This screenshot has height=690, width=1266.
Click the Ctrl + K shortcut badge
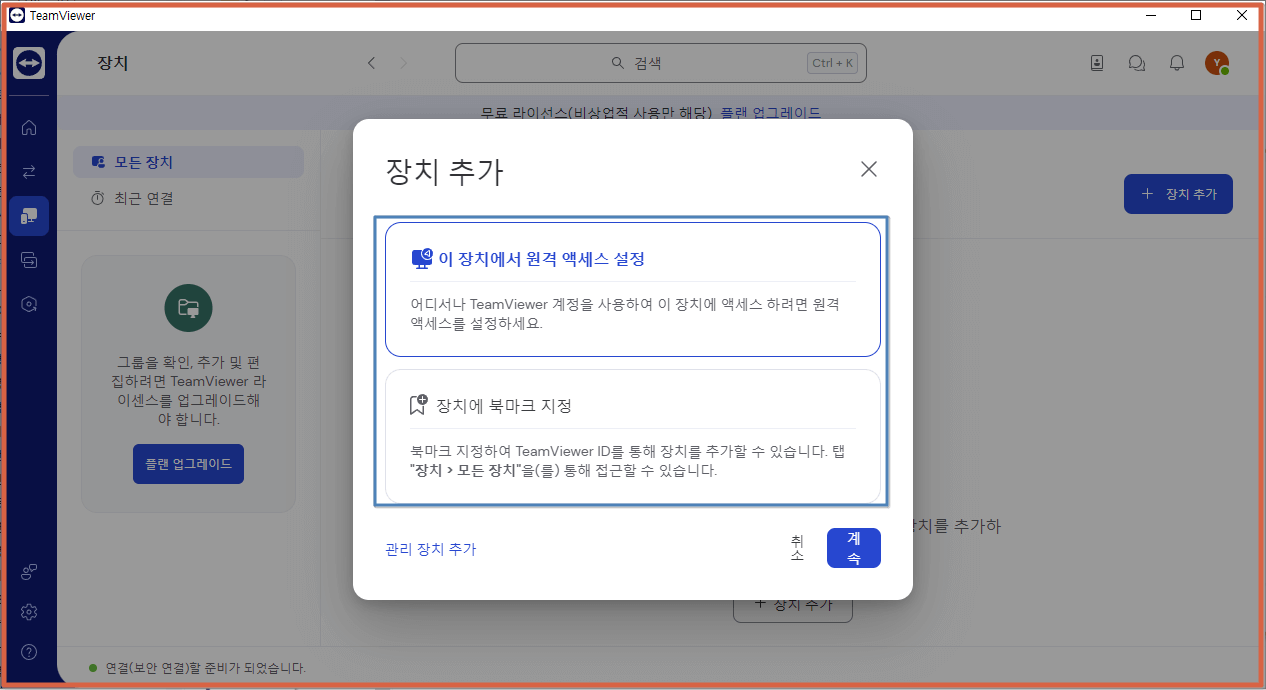(833, 63)
